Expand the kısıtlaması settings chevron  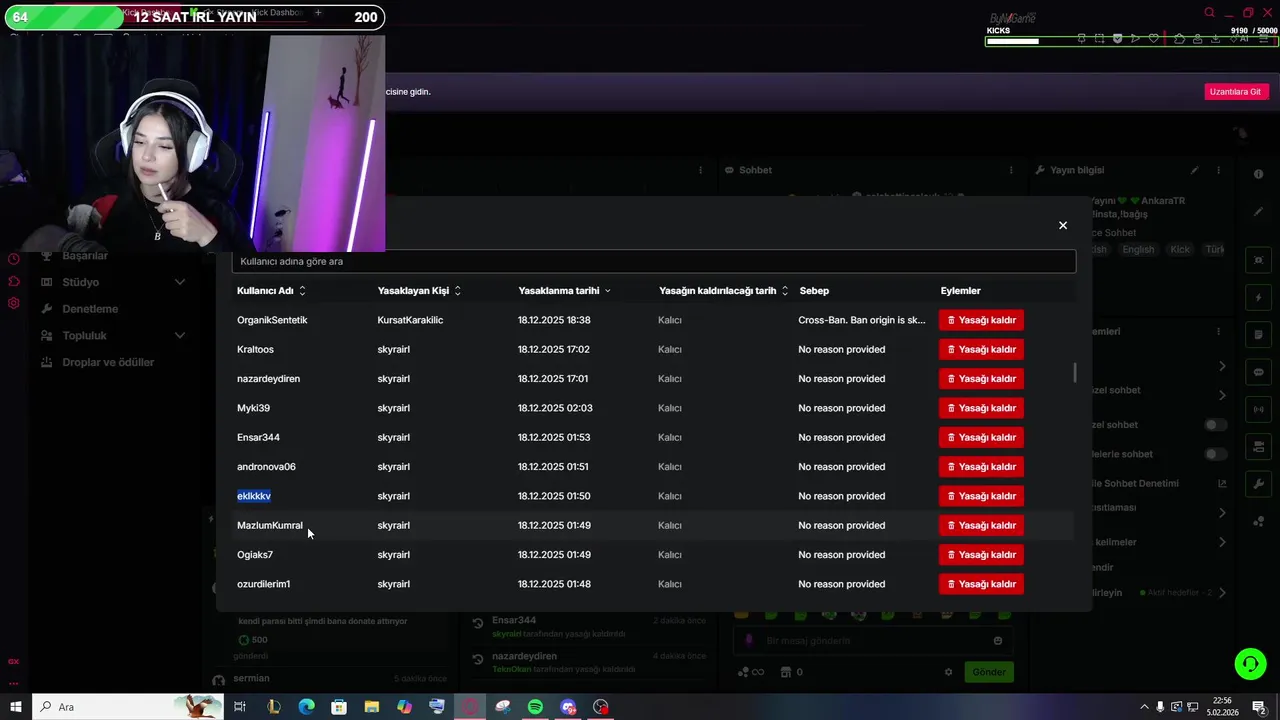pos(1222,512)
